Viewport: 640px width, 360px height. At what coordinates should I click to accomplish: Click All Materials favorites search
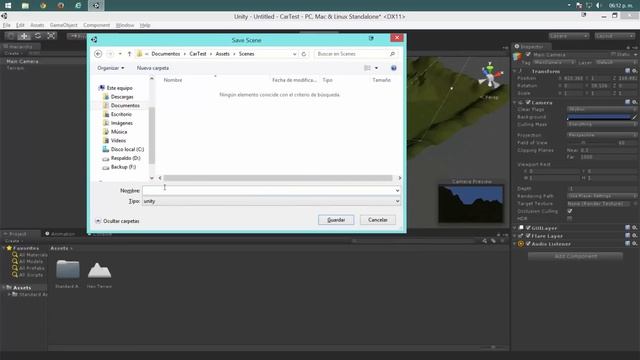point(29,255)
